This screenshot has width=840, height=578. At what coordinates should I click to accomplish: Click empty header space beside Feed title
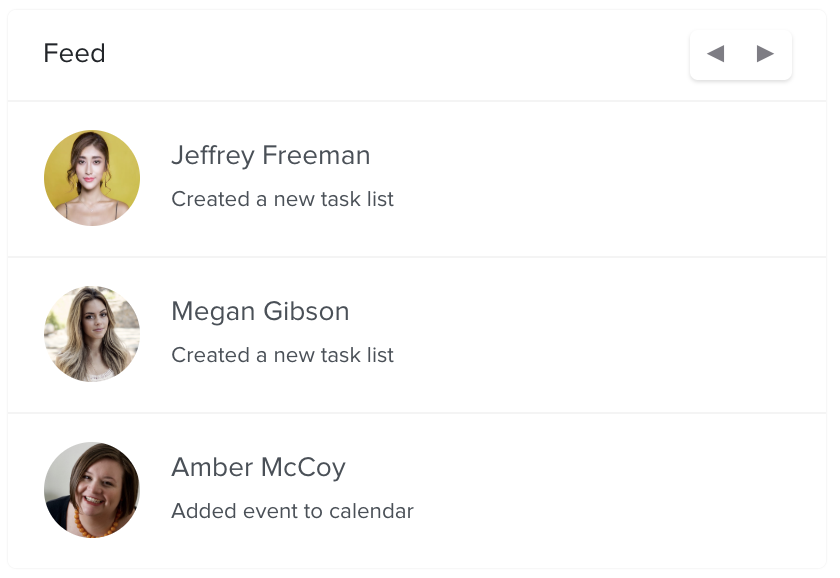coord(396,54)
